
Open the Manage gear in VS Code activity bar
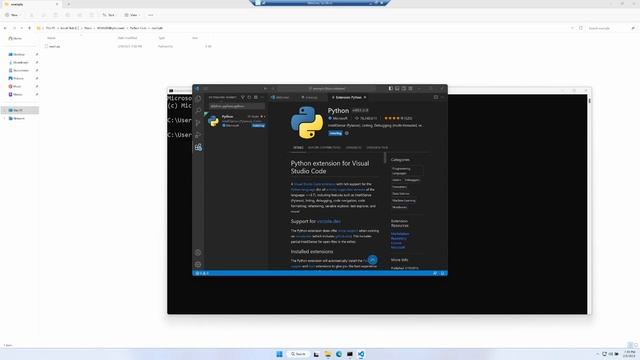coord(198,264)
